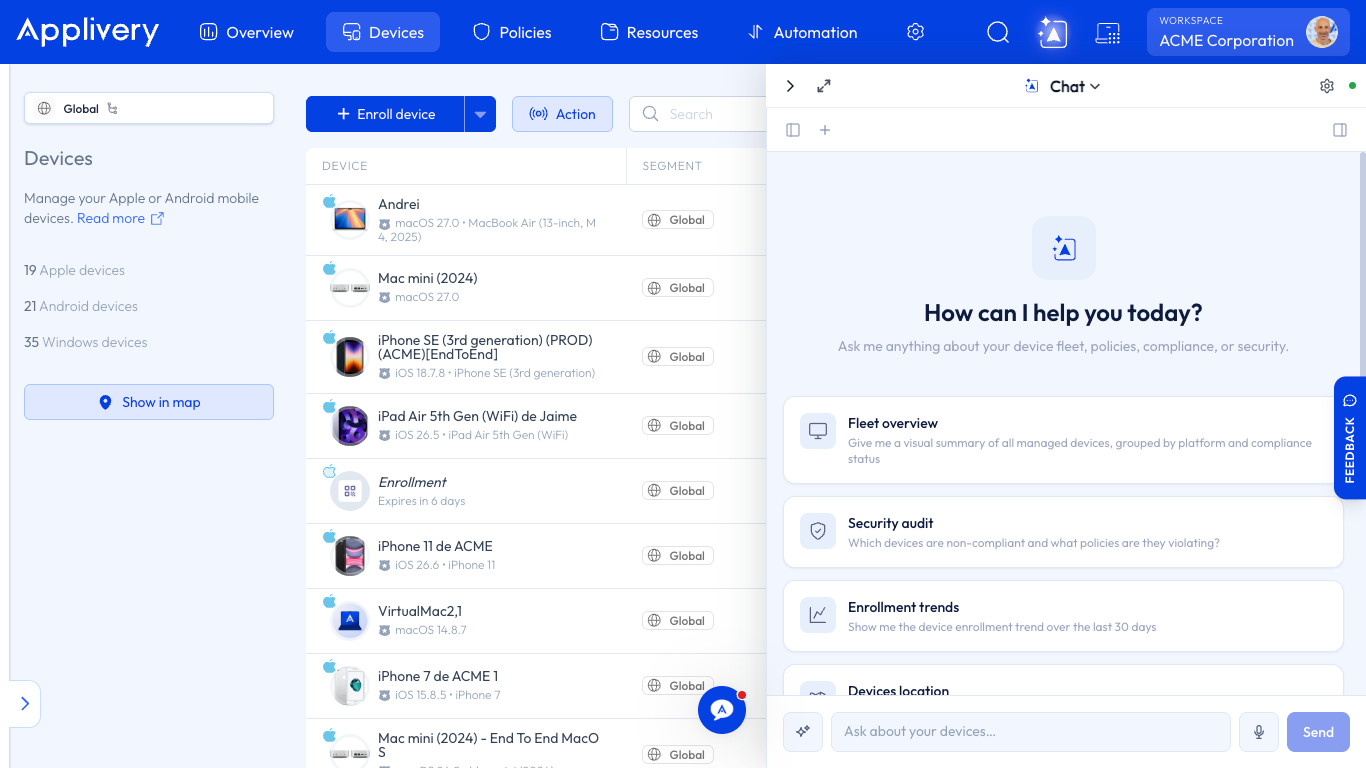Click the Enroll device button
1366x768 pixels.
385,114
